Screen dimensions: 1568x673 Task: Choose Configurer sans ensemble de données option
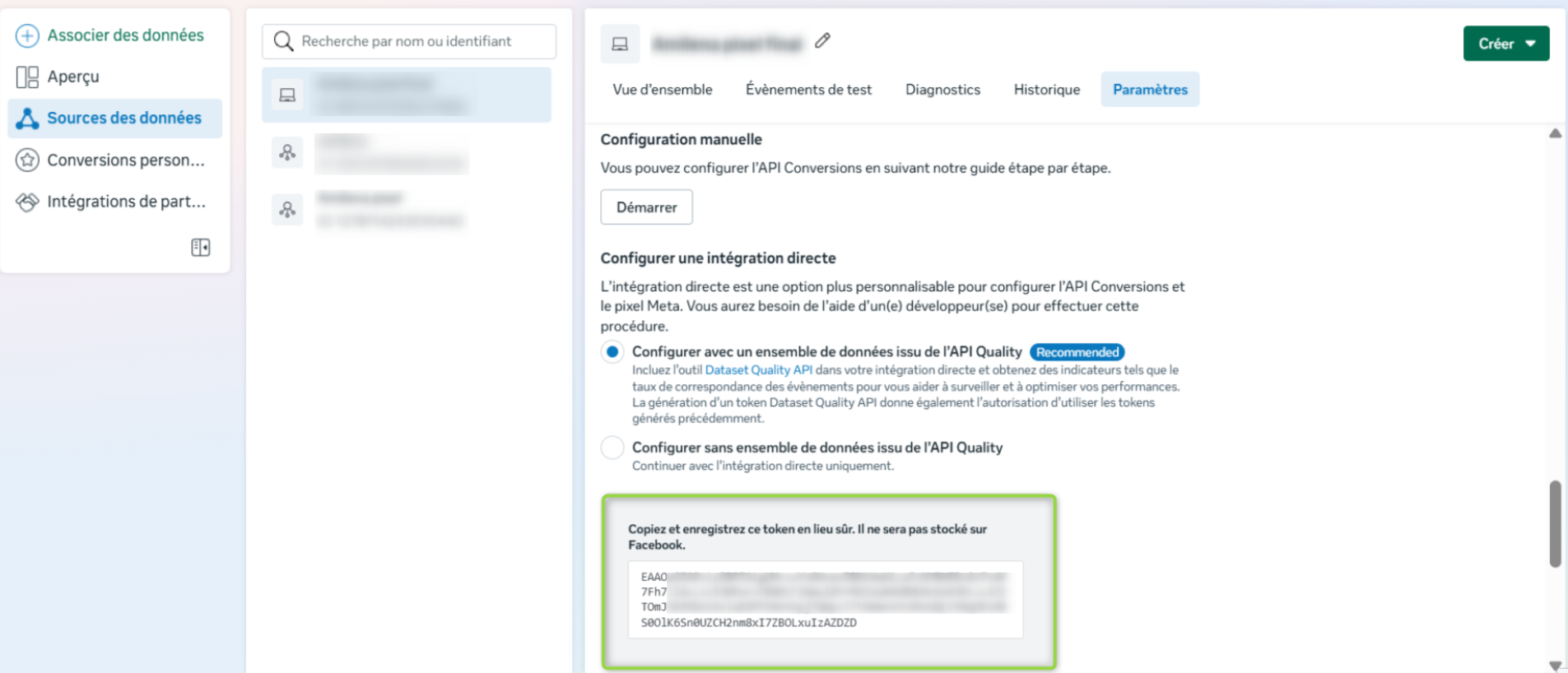(612, 448)
